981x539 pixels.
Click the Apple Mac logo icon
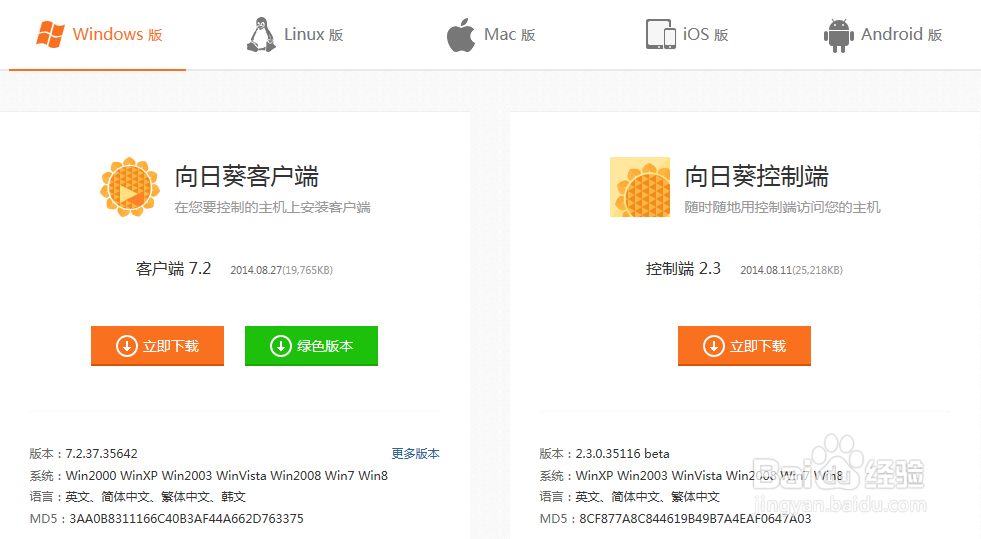[x=460, y=35]
